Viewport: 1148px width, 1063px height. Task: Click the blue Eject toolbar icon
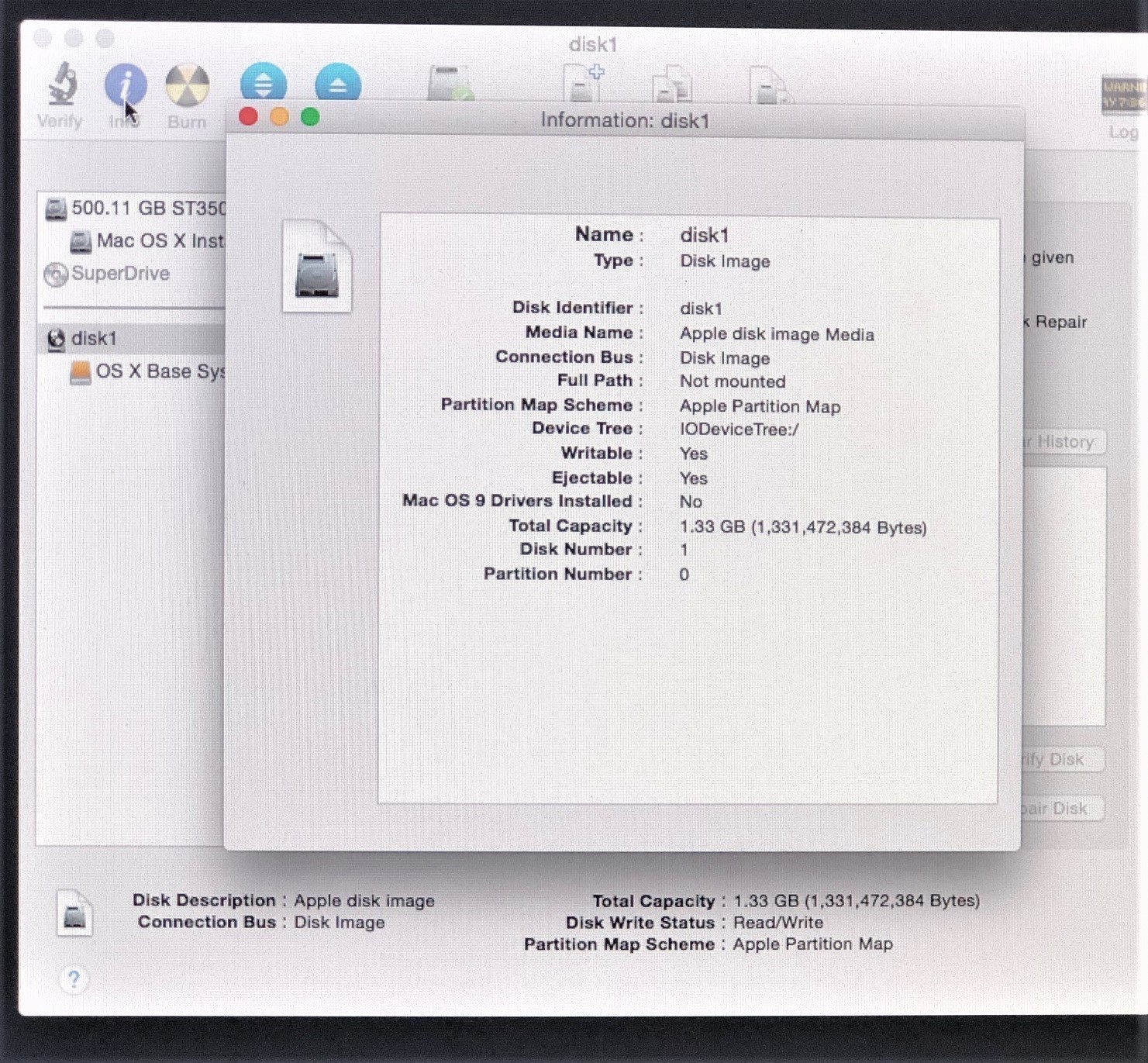click(x=338, y=82)
